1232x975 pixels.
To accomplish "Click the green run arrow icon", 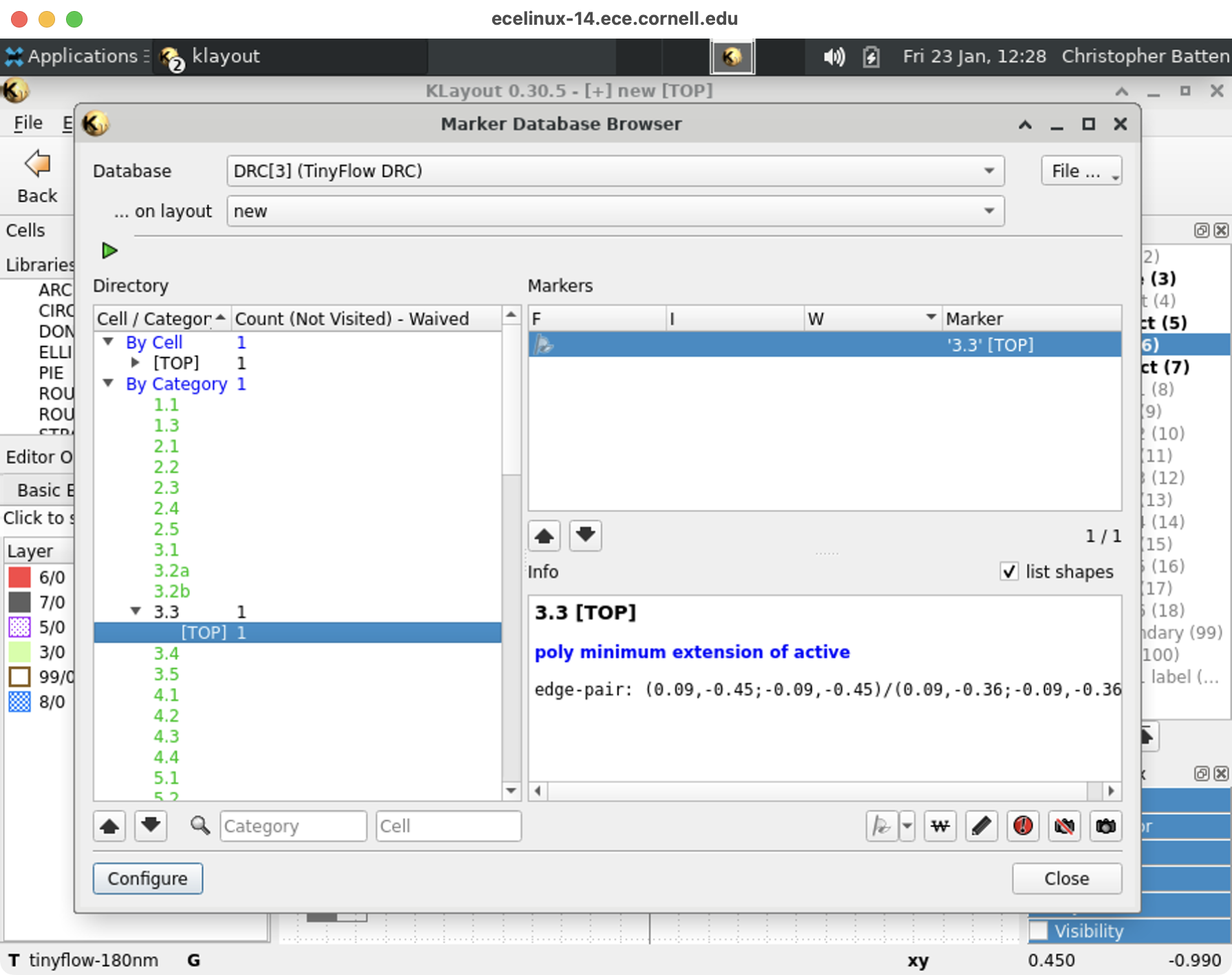I will (109, 251).
